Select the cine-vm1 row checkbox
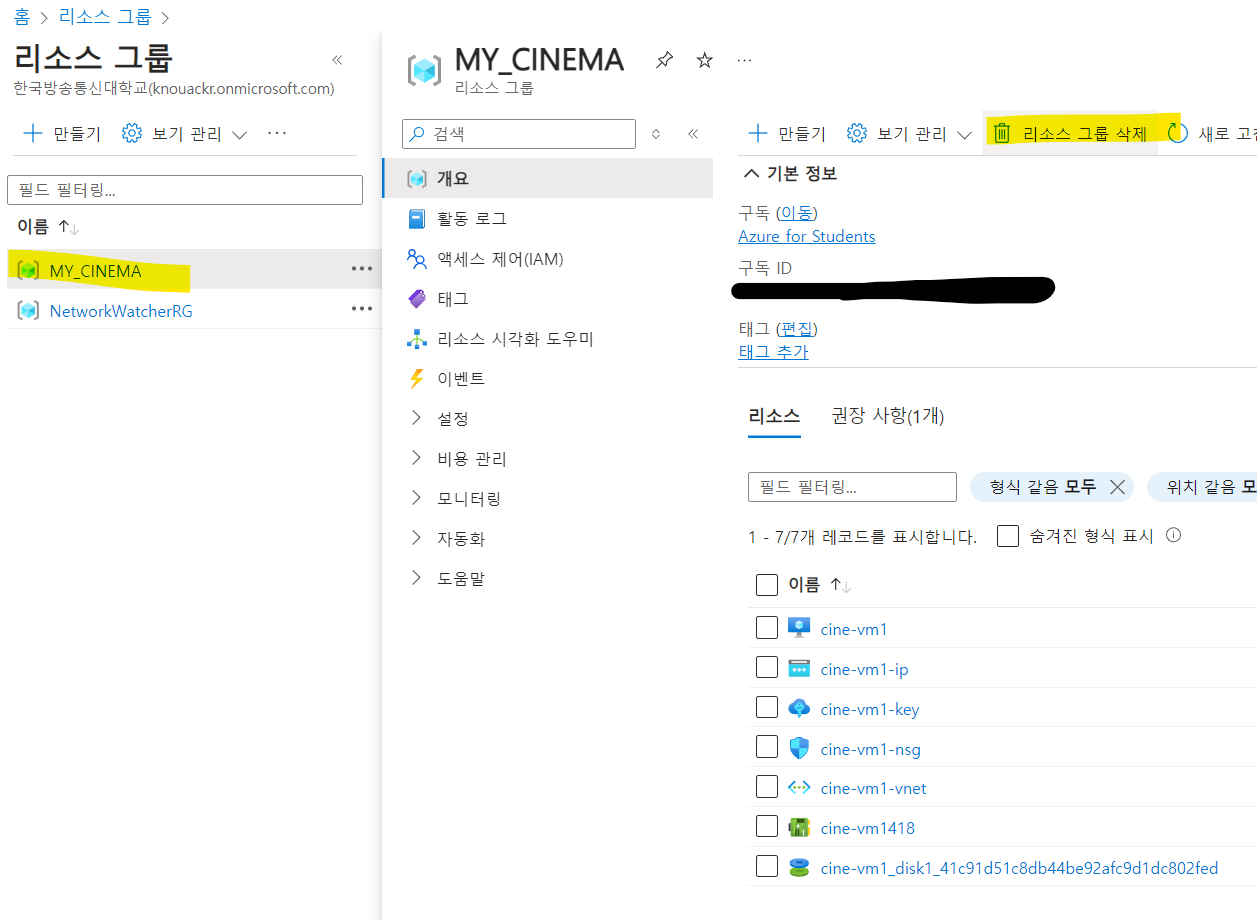This screenshot has height=920, width=1257. [x=767, y=628]
